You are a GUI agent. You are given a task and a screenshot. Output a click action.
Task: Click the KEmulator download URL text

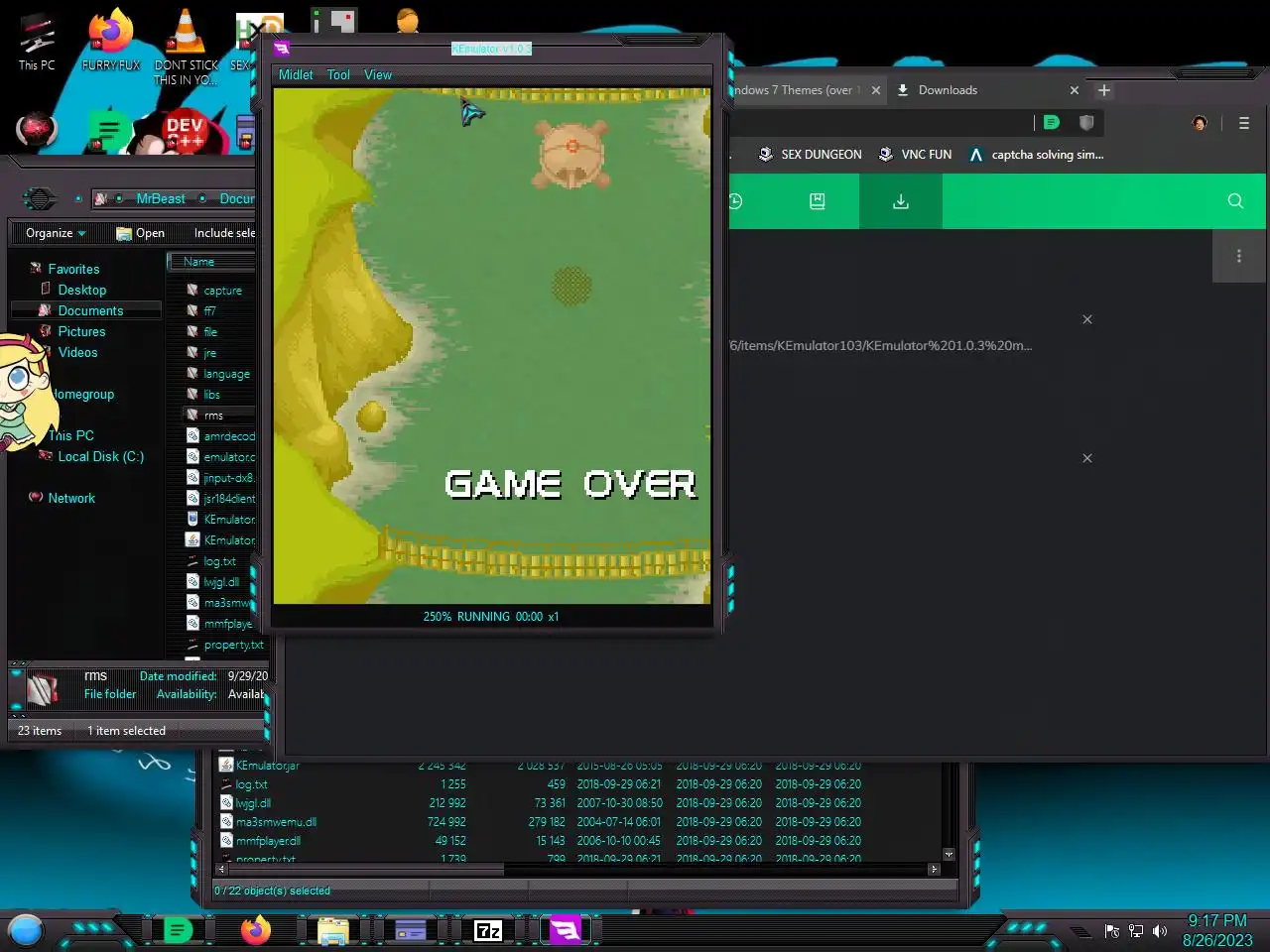tap(881, 346)
